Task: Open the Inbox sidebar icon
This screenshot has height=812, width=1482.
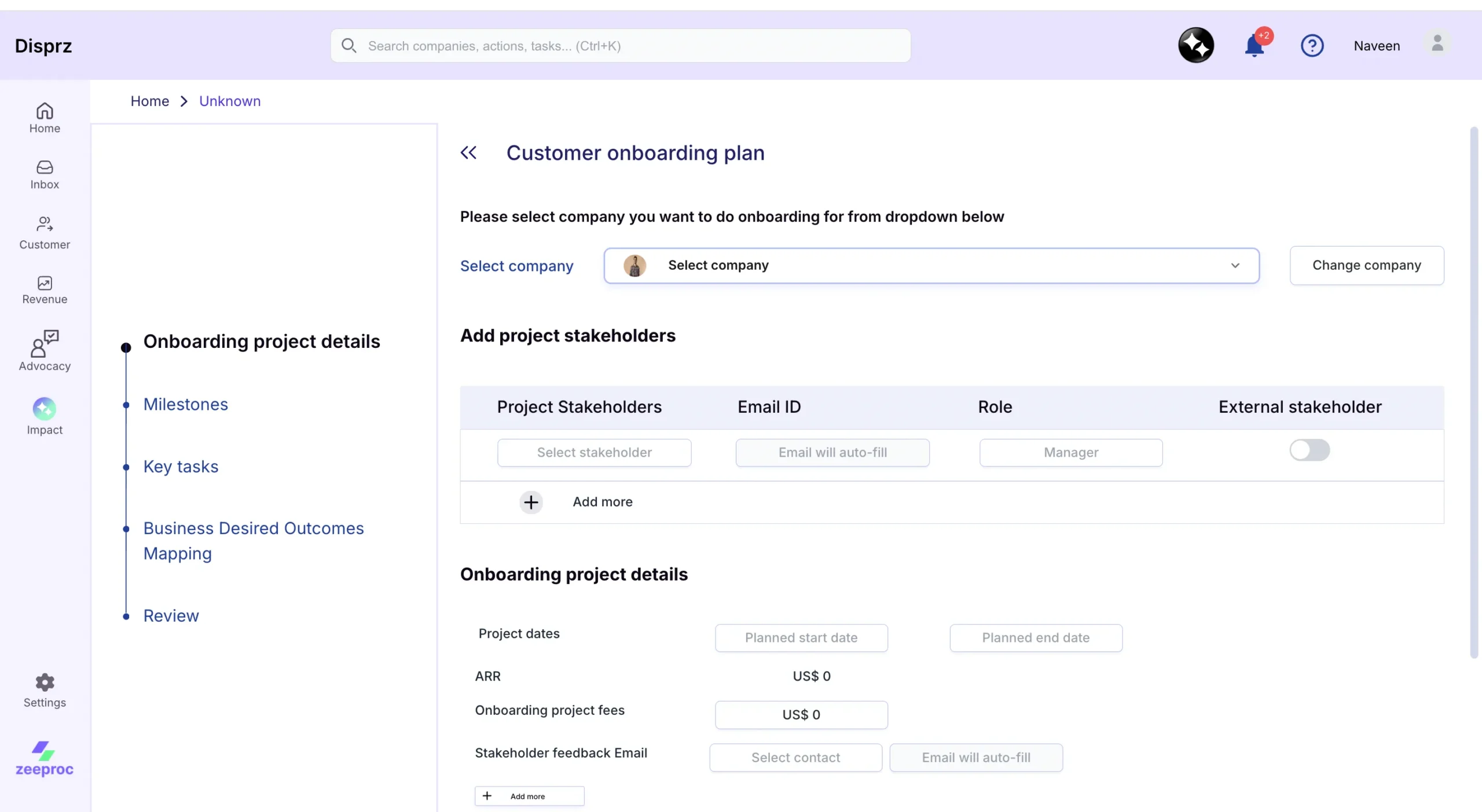Action: 45,174
